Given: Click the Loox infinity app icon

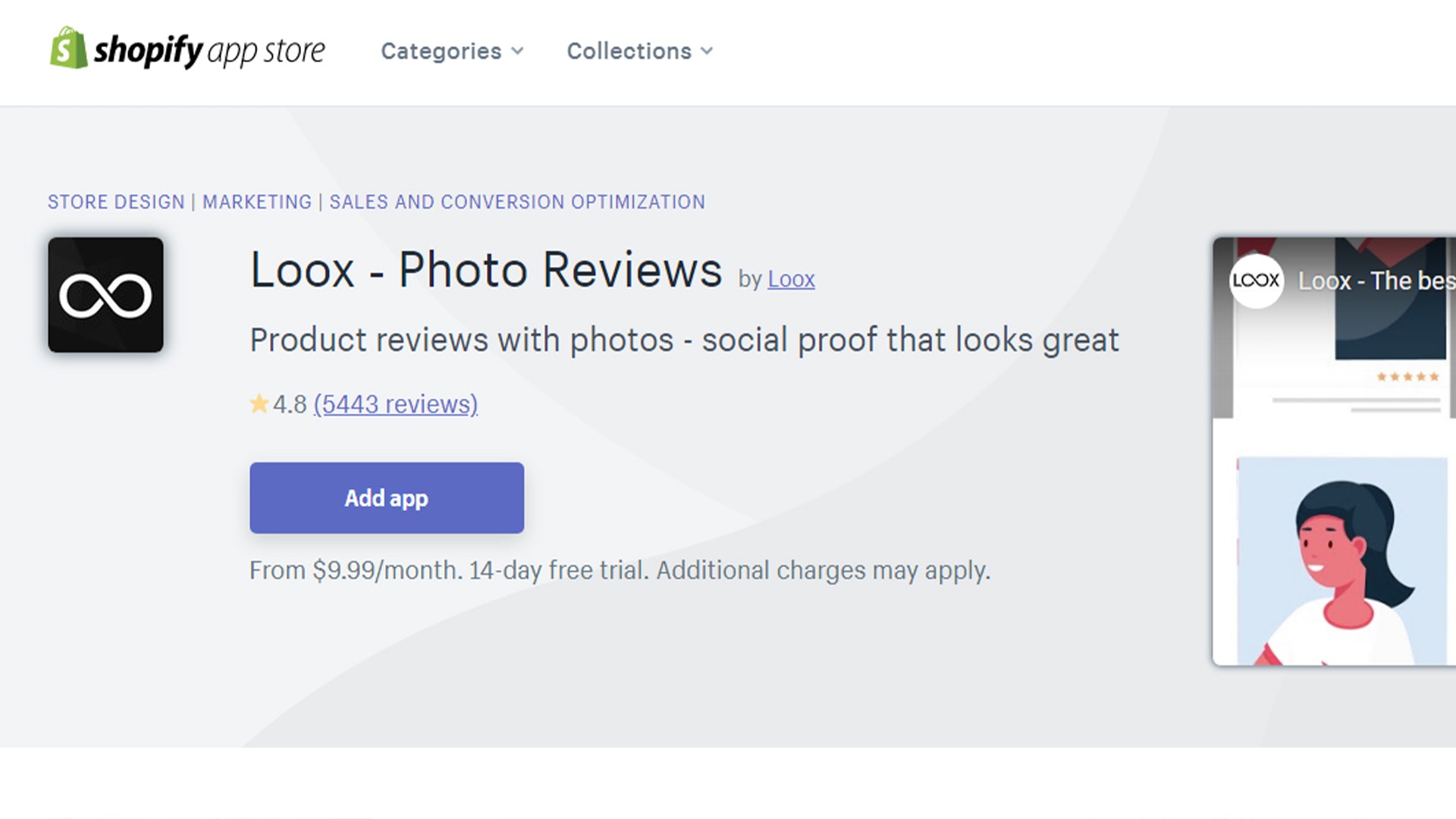Looking at the screenshot, I should pos(105,295).
